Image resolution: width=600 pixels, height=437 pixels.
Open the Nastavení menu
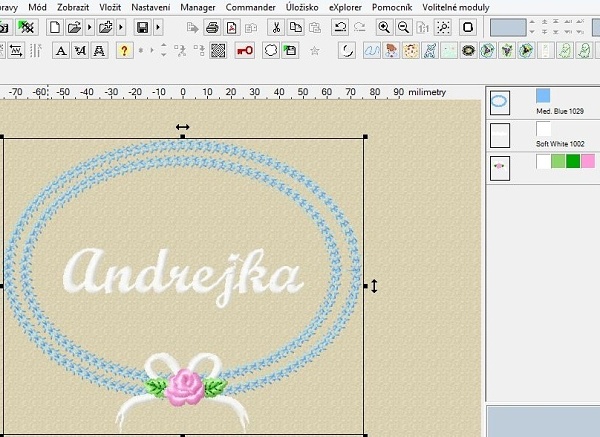click(150, 7)
